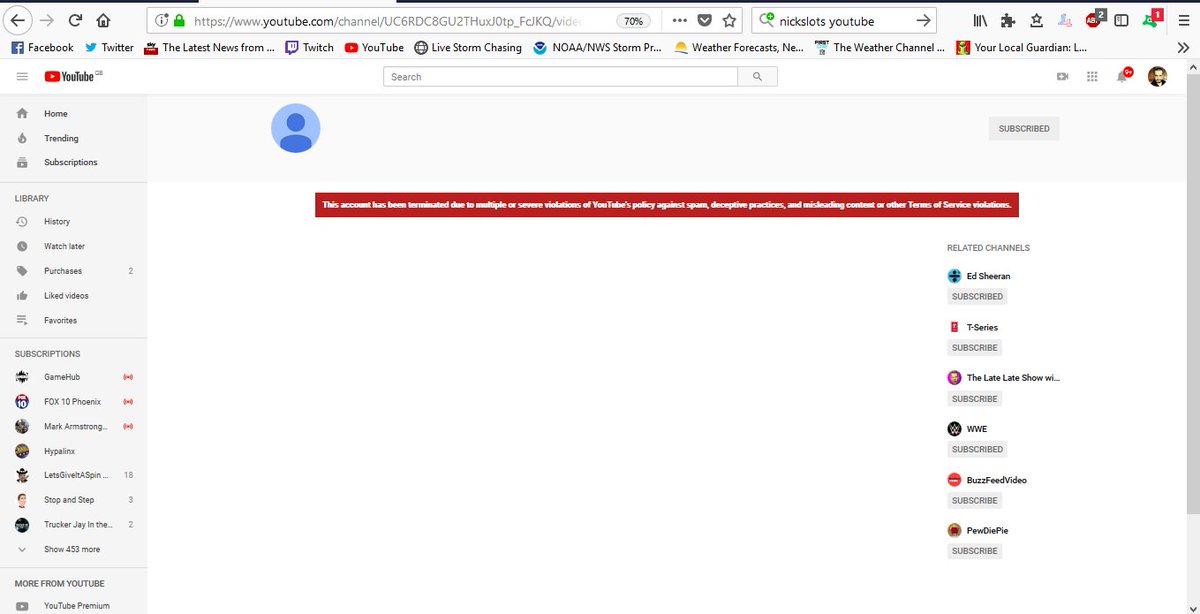The image size is (1200, 614).
Task: Toggle the SUBSCRIBED button under WWE
Action: tap(977, 449)
